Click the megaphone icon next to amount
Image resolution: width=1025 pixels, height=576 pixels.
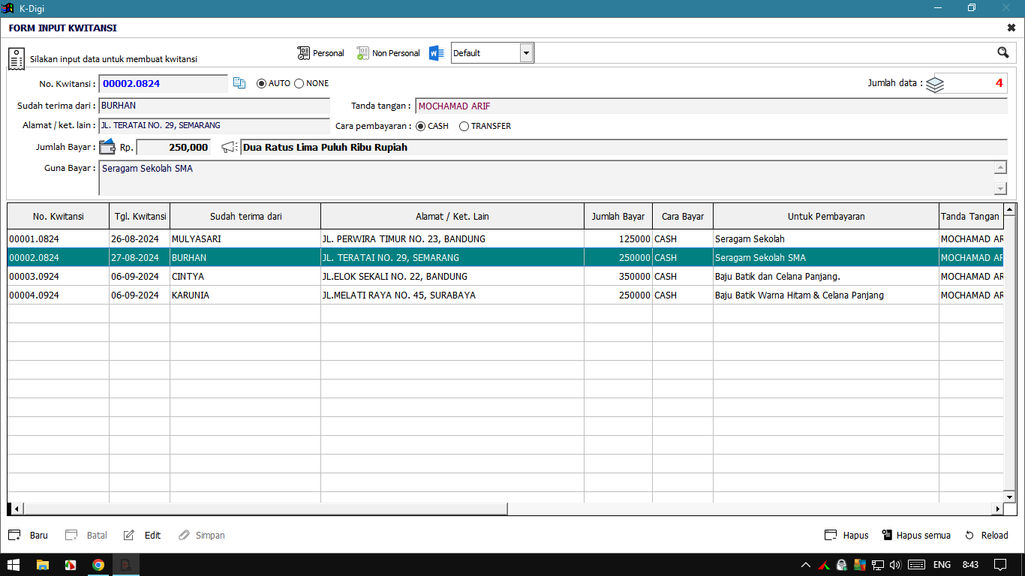click(x=229, y=147)
